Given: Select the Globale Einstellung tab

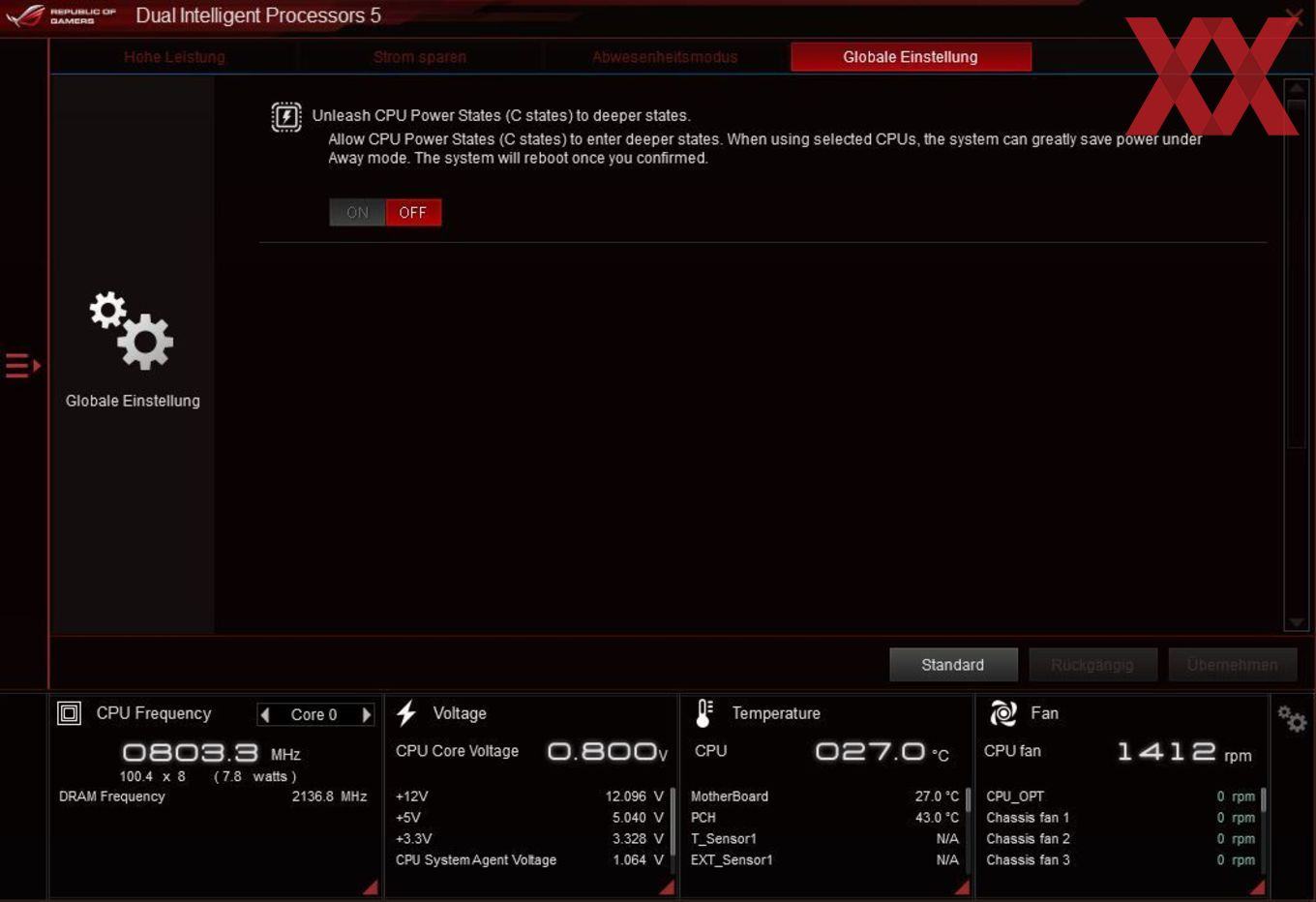Looking at the screenshot, I should [x=911, y=57].
